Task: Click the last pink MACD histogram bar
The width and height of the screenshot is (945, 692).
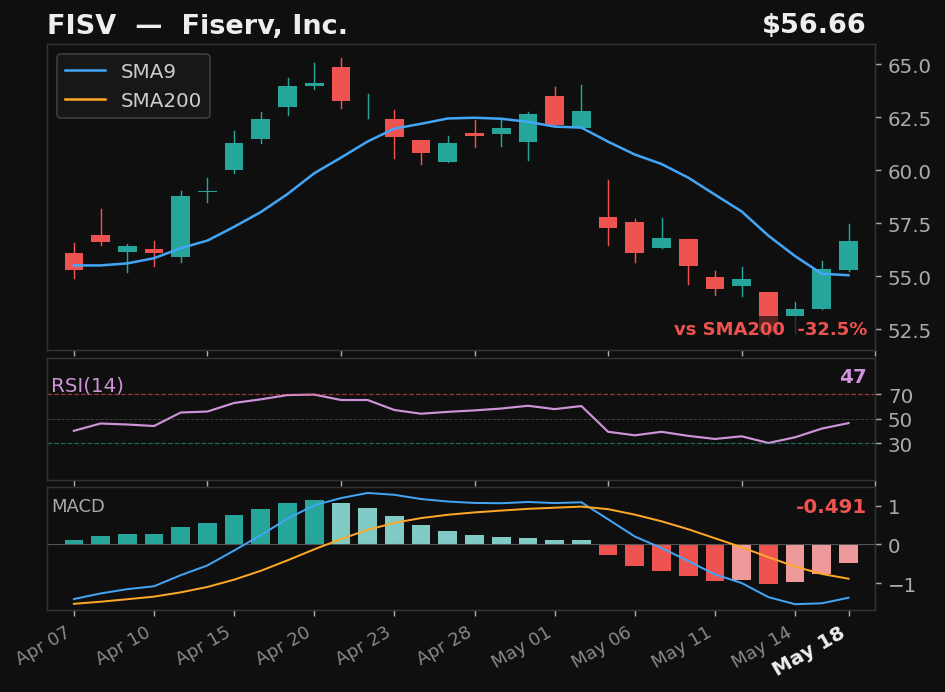Action: point(849,554)
